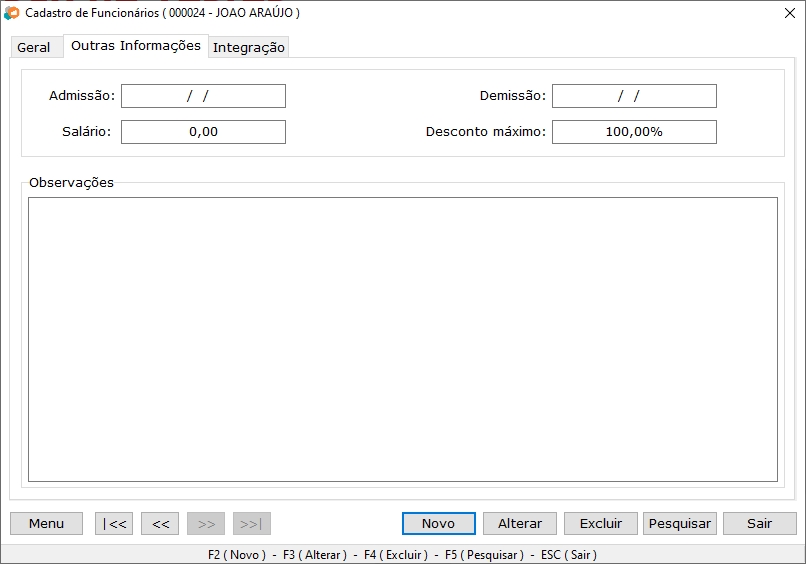The height and width of the screenshot is (564, 806).
Task: Open the Integração tab
Action: (249, 47)
